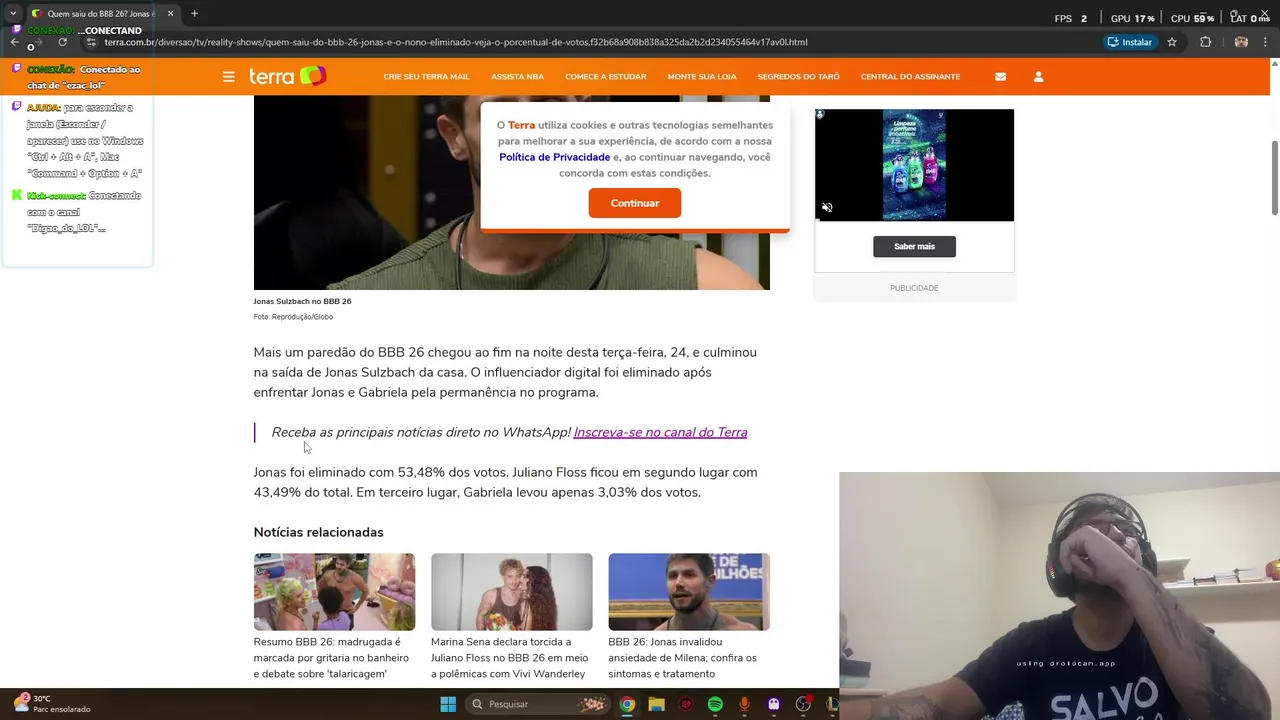Click the Kick-connect icon in chat overlay
The height and width of the screenshot is (720, 1280).
[x=17, y=195]
